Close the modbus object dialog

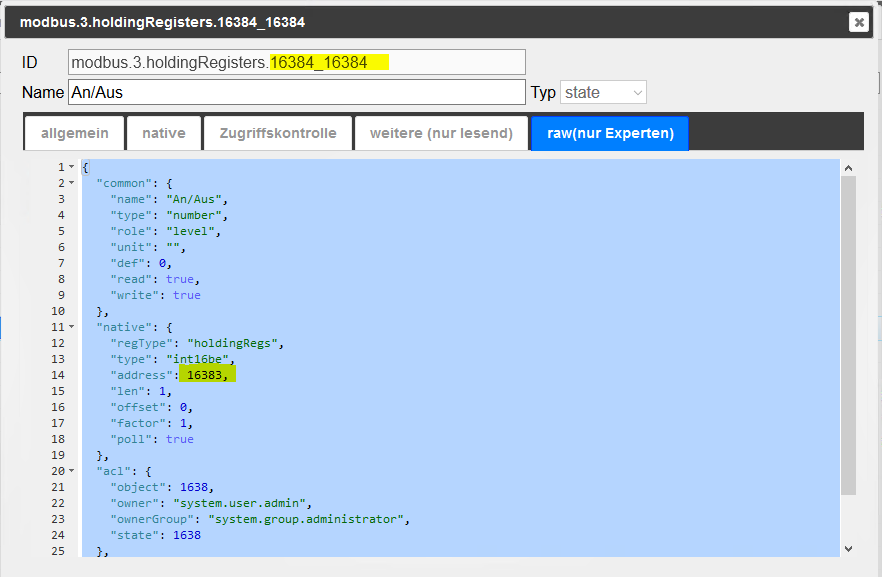pyautogui.click(x=858, y=22)
